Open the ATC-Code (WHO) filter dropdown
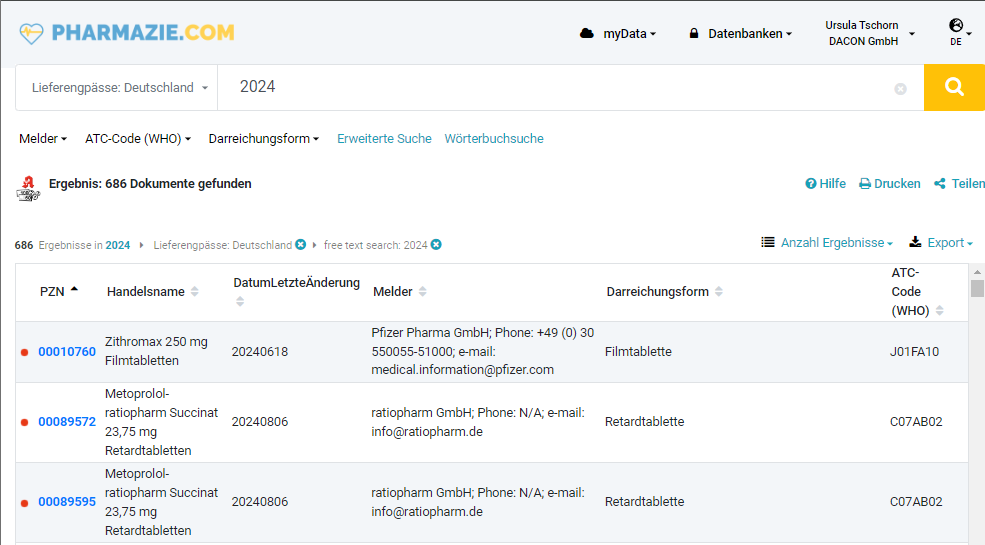985x545 pixels. pyautogui.click(x=138, y=139)
